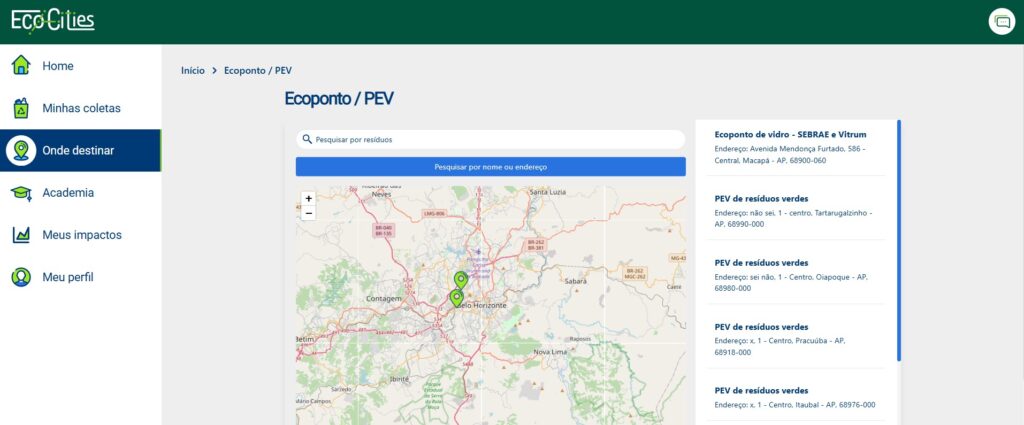Select Ecoponto de vidro - SEBRAE e Vitrum

pos(790,134)
